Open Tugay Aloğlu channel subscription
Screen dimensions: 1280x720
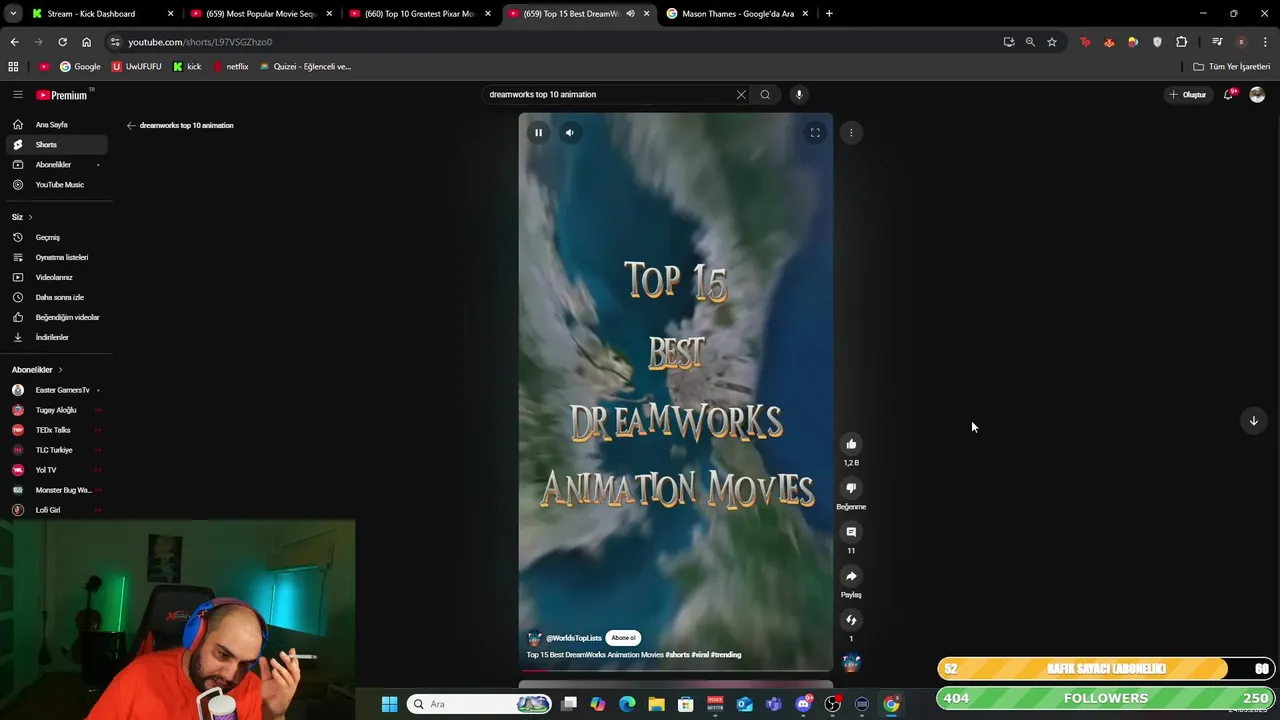[x=56, y=410]
